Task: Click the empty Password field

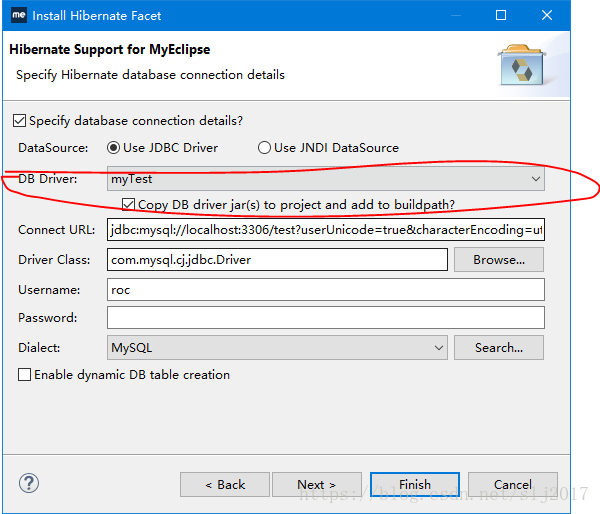Action: [326, 317]
